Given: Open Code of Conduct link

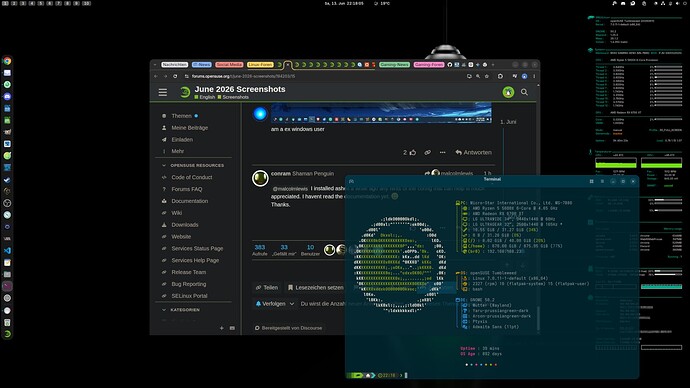Looking at the screenshot, I should [192, 177].
